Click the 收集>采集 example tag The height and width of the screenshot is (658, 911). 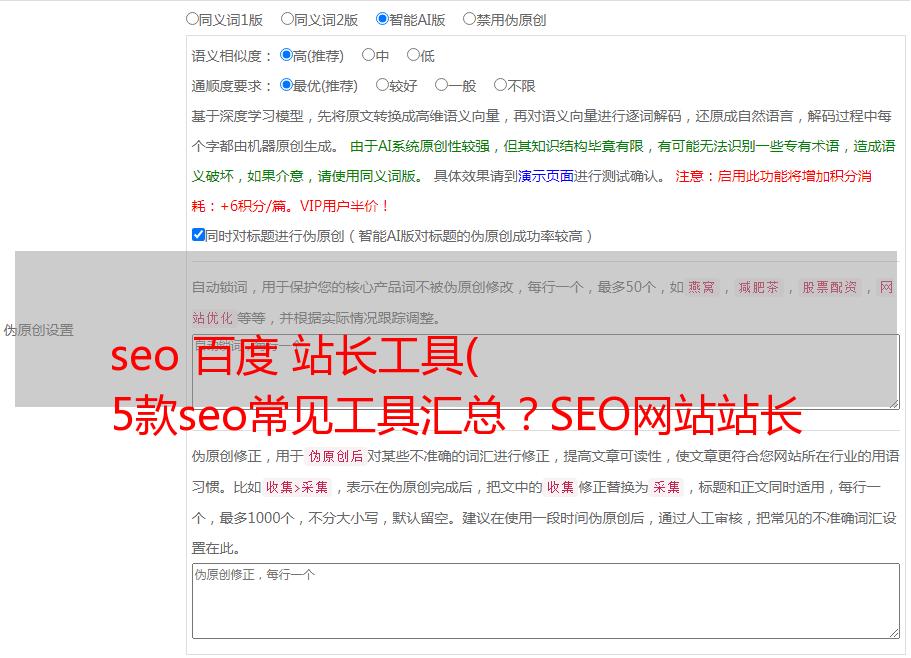tap(297, 487)
